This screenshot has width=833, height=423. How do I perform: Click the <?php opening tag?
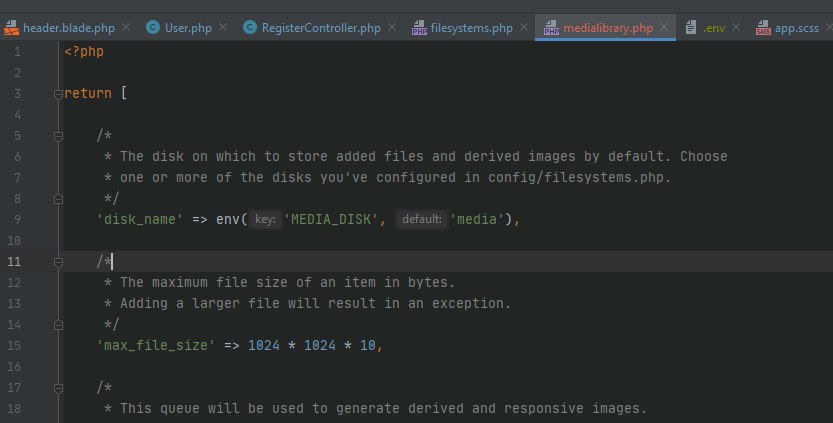[84, 52]
